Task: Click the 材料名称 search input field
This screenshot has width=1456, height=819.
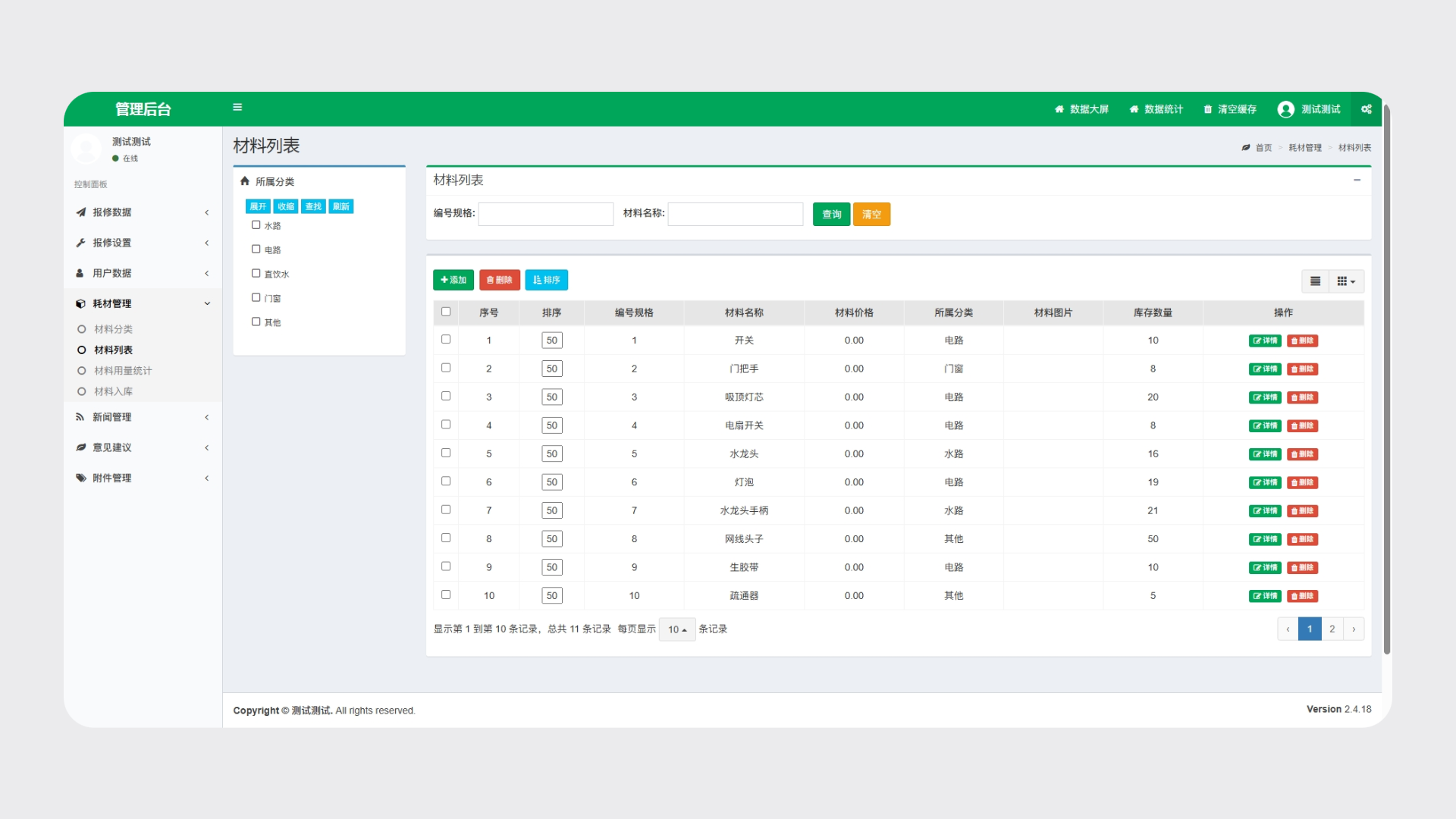Action: [x=735, y=215]
